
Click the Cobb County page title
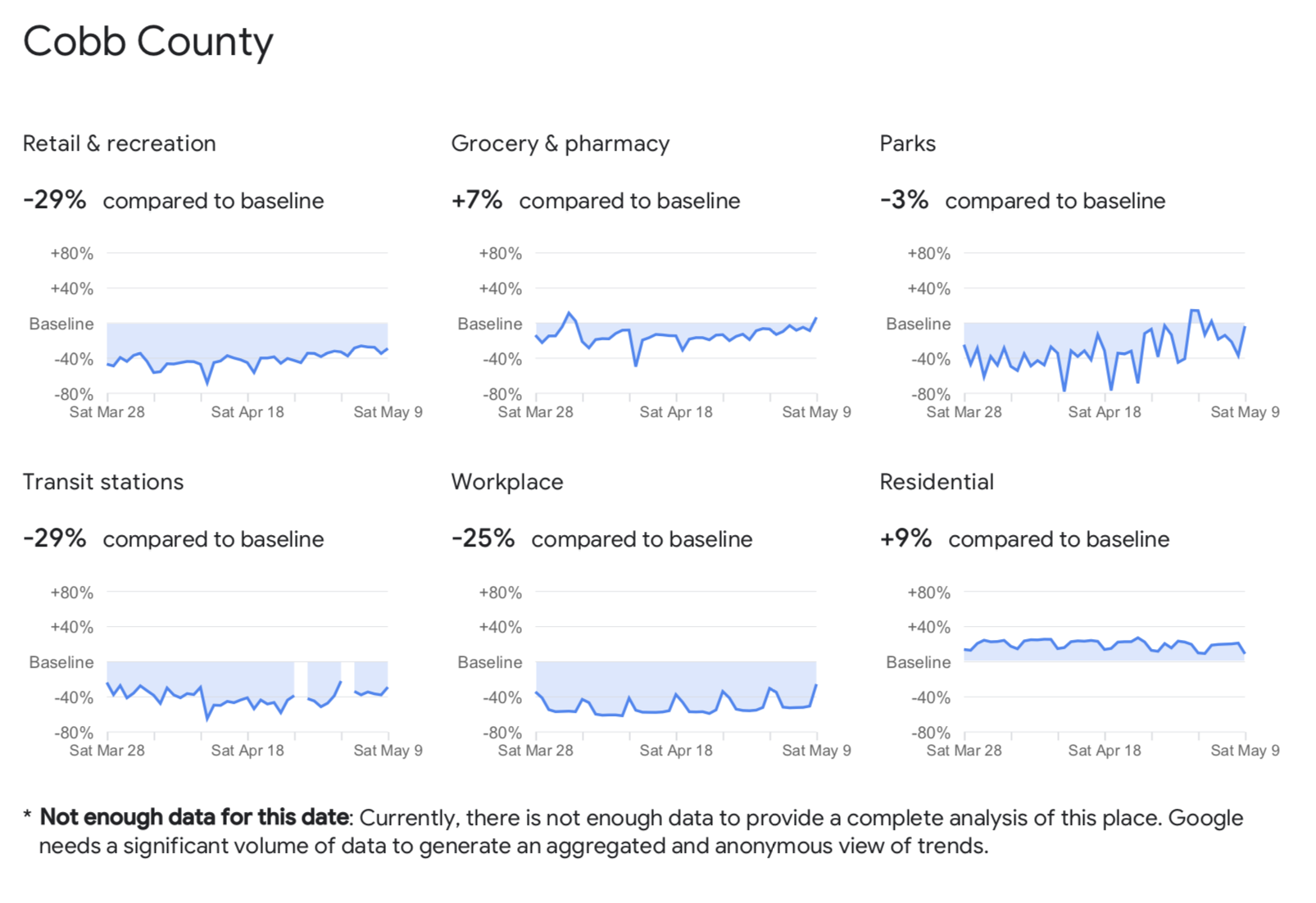pos(147,42)
